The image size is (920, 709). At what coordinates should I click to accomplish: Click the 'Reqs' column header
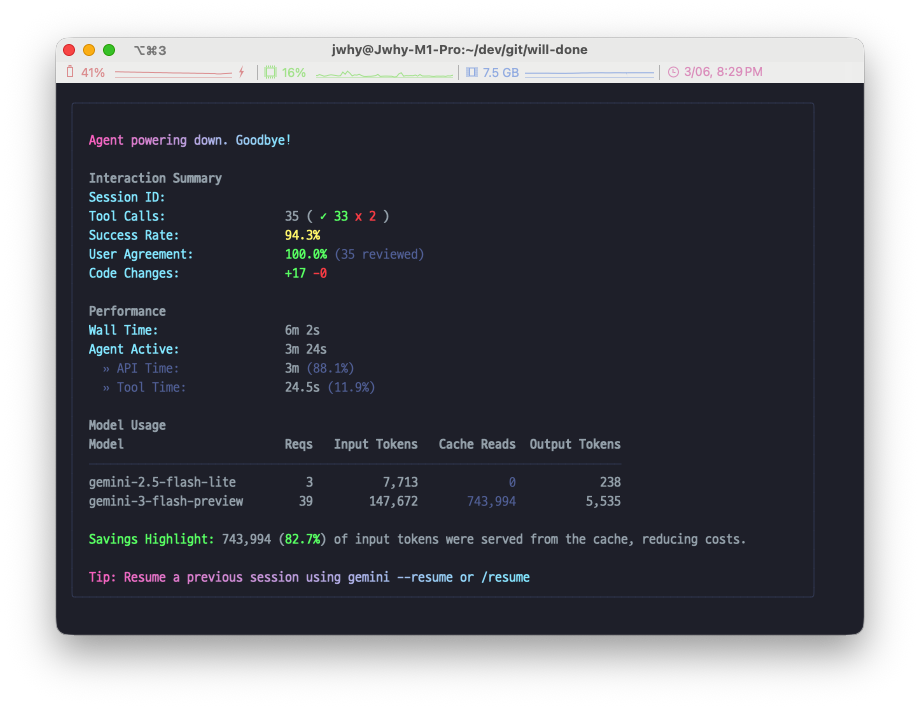[x=299, y=444]
